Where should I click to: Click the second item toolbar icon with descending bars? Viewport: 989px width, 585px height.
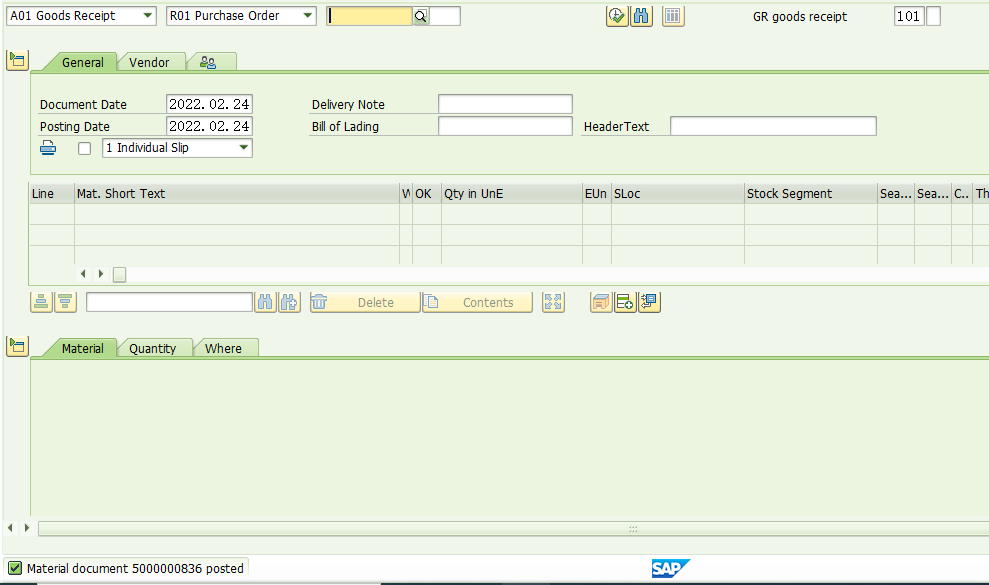pyautogui.click(x=65, y=302)
